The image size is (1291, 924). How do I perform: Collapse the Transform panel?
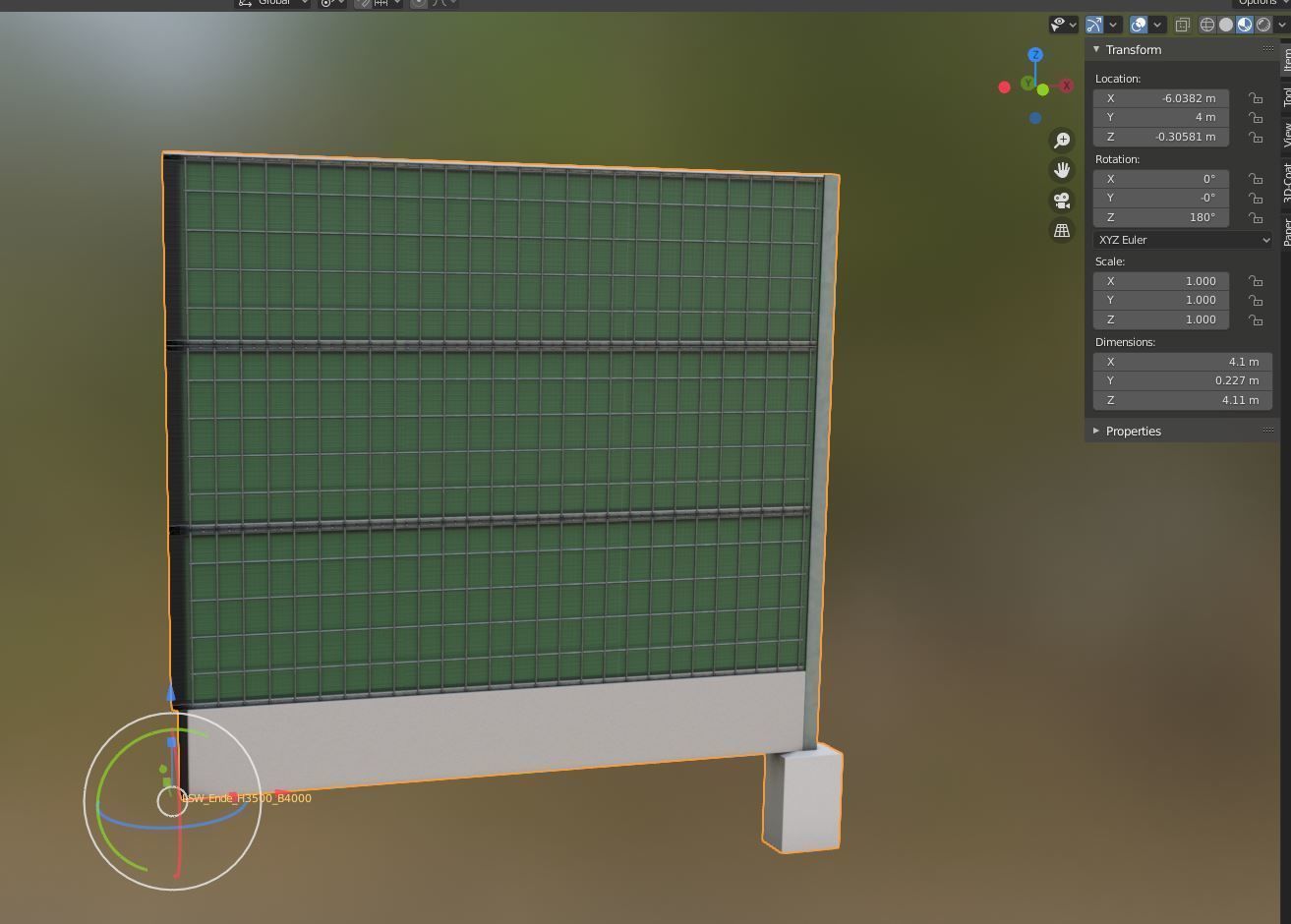coord(1096,49)
